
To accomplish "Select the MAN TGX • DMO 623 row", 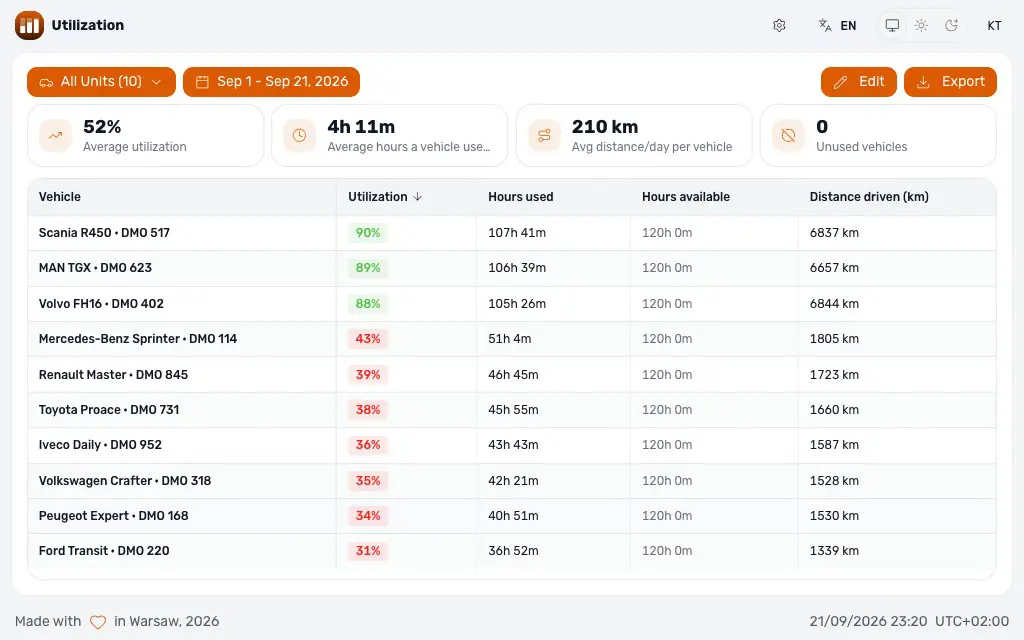I will point(512,268).
